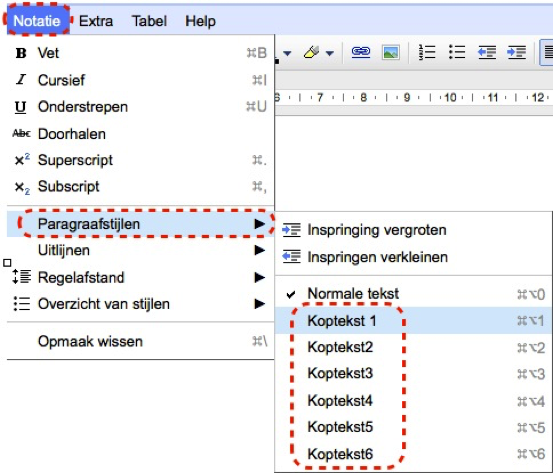This screenshot has height=473, width=553.
Task: Open the Tabel menu
Action: pyautogui.click(x=149, y=21)
